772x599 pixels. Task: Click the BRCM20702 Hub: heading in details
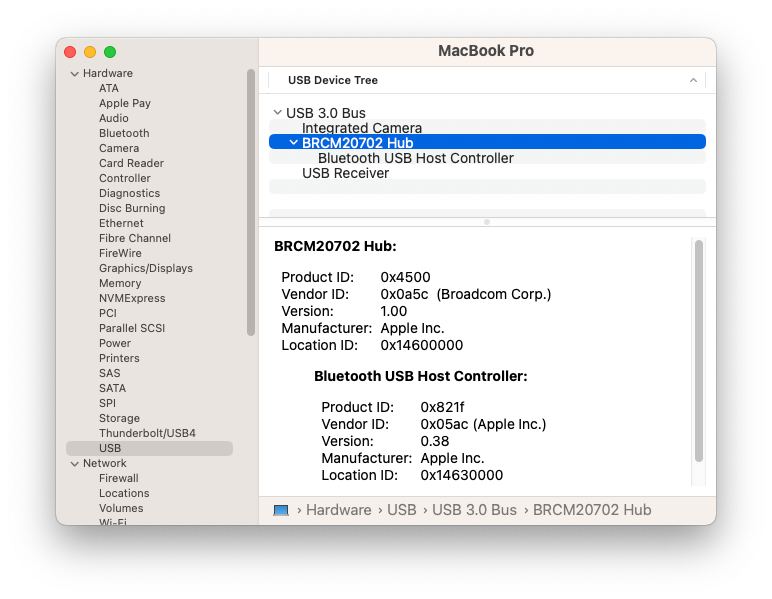[x=335, y=246]
